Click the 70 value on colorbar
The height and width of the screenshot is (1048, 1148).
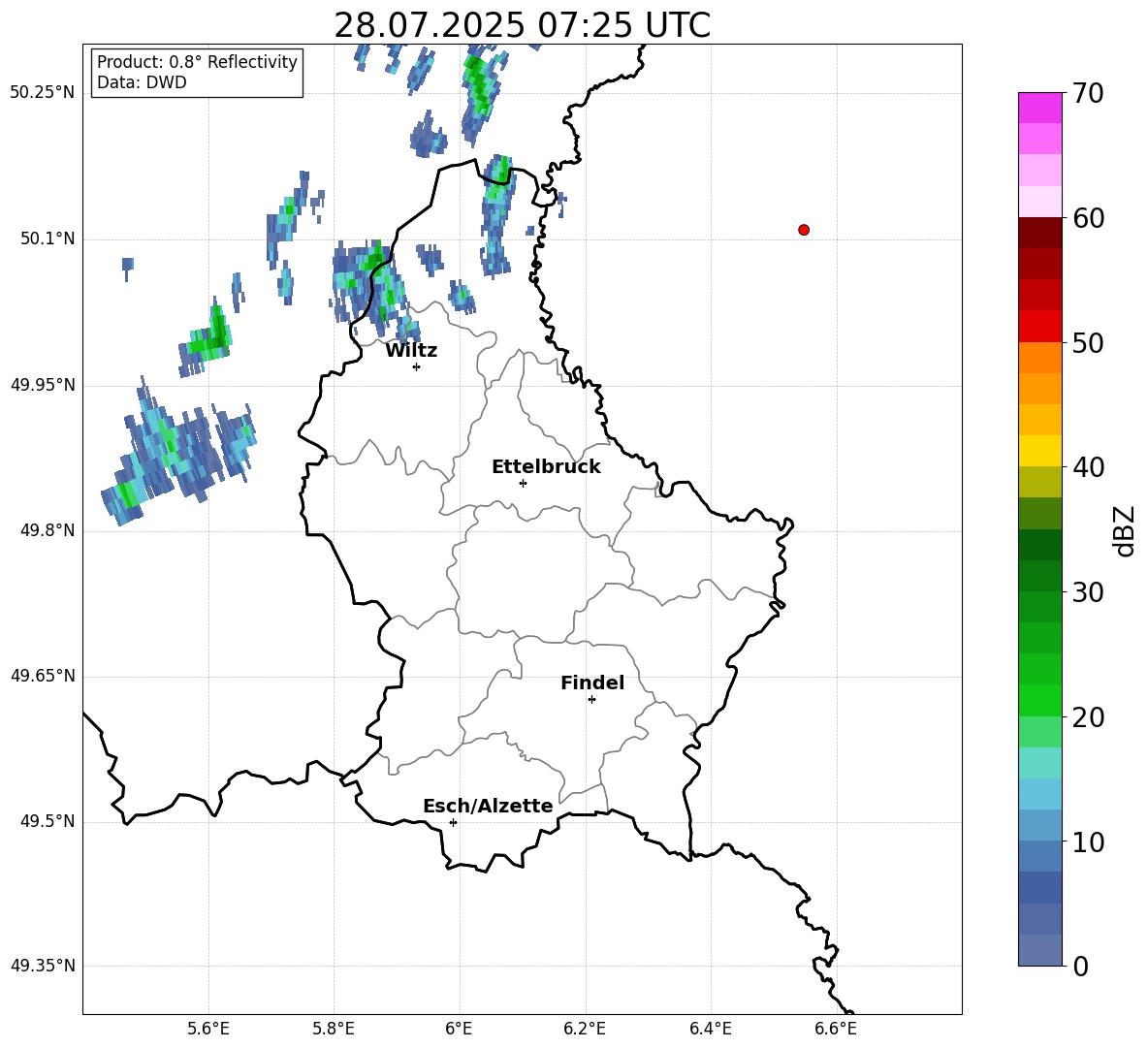tap(1088, 93)
